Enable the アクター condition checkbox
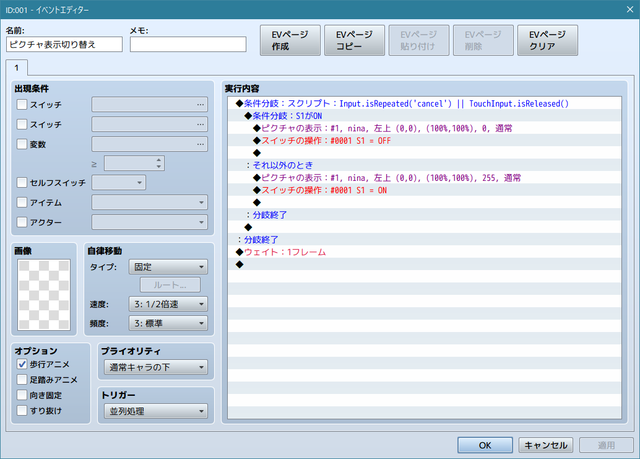Screen dimensions: 640x459 (x=22, y=222)
